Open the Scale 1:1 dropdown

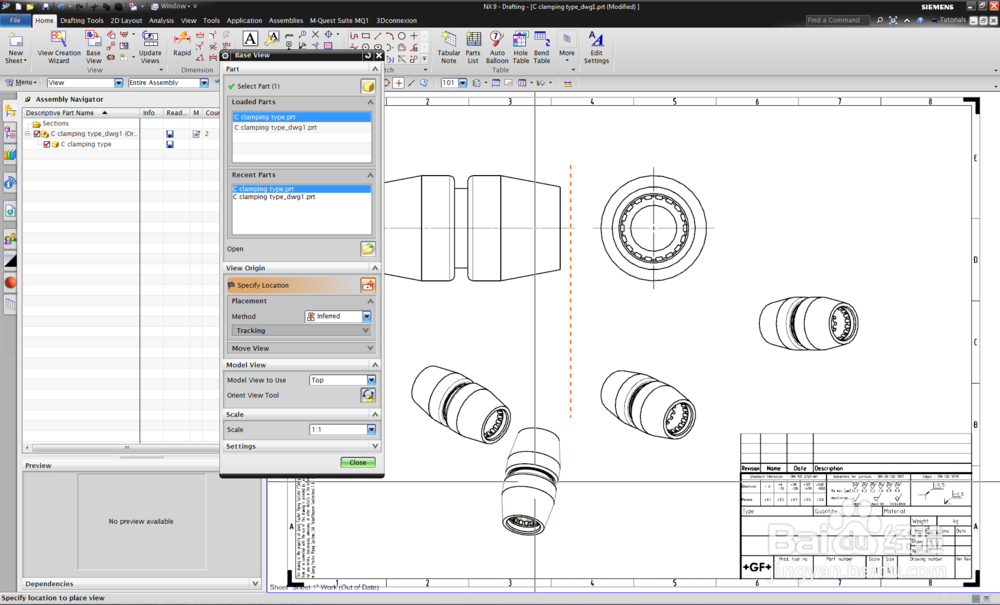coord(371,430)
